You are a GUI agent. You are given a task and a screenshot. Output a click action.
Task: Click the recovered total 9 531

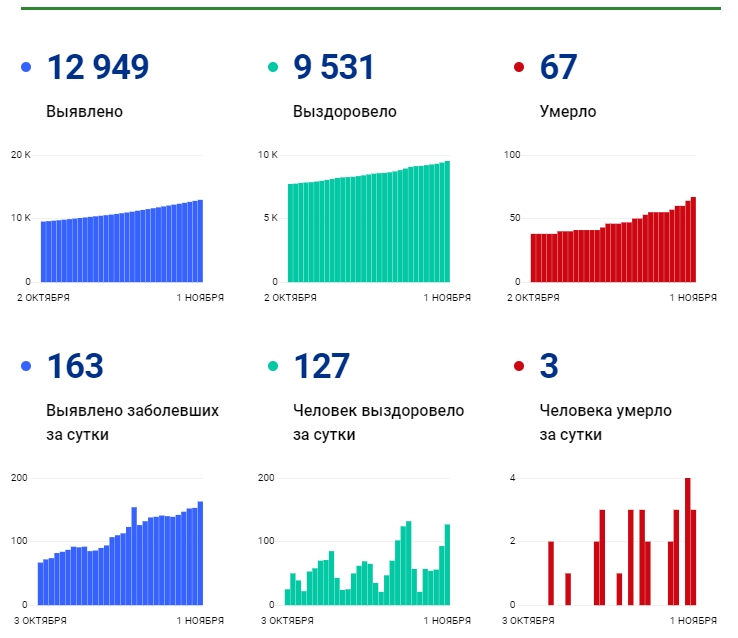coord(334,67)
